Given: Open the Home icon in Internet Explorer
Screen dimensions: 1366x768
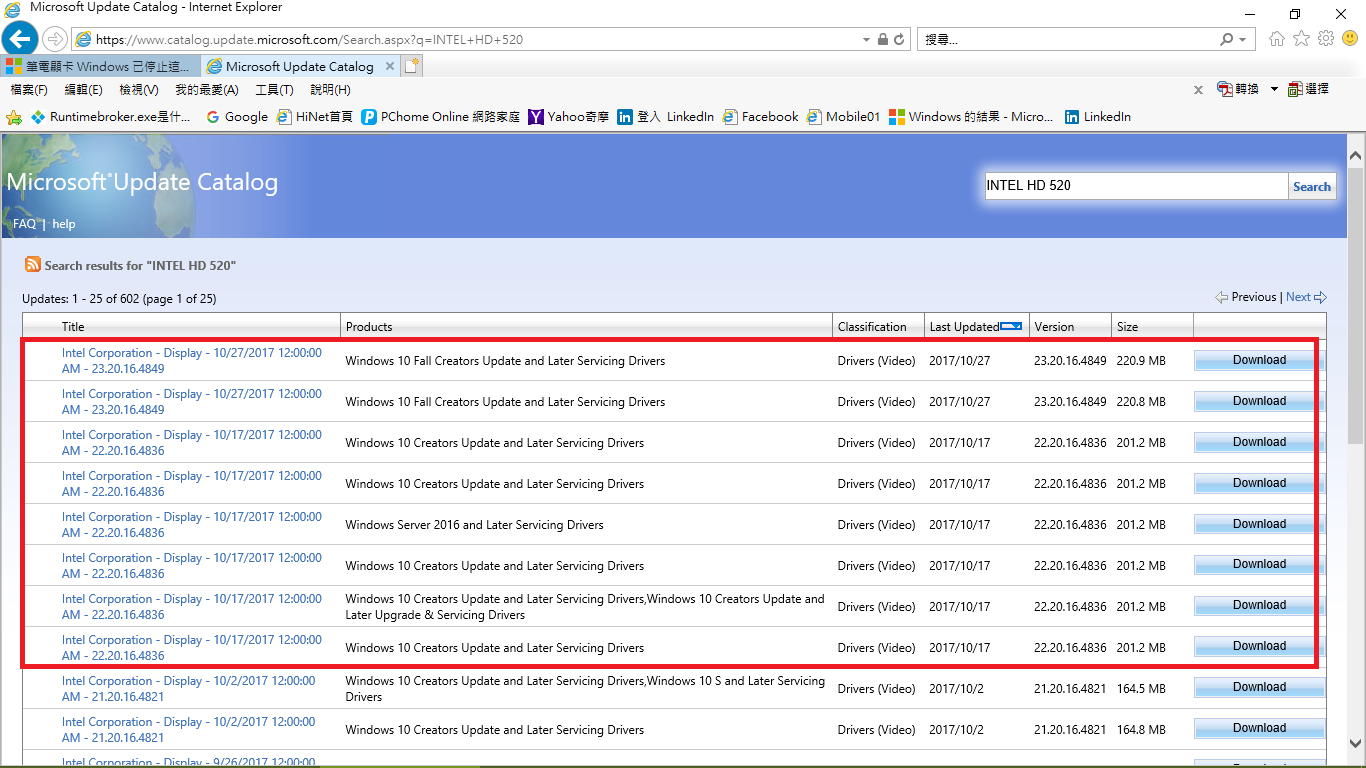Looking at the screenshot, I should [1277, 39].
